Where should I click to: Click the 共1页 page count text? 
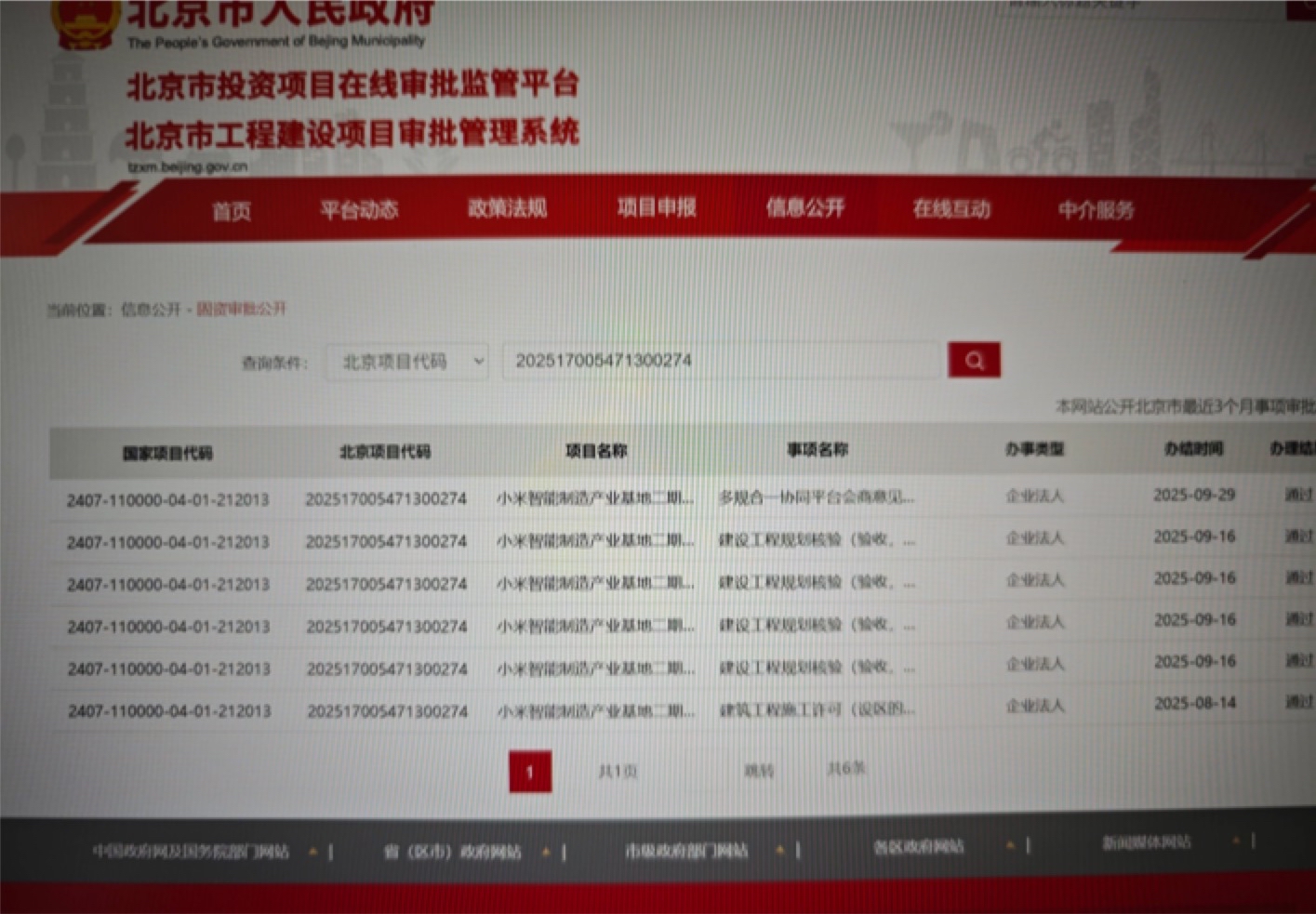(618, 771)
